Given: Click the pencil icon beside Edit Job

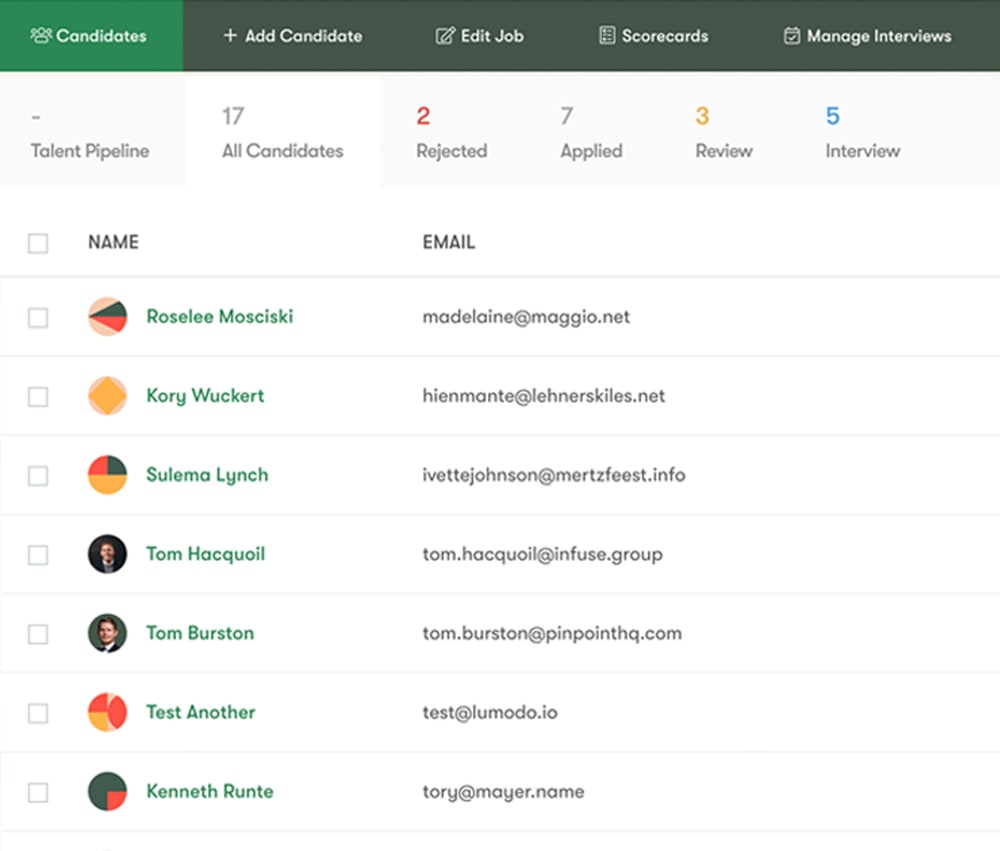Looking at the screenshot, I should coord(445,36).
